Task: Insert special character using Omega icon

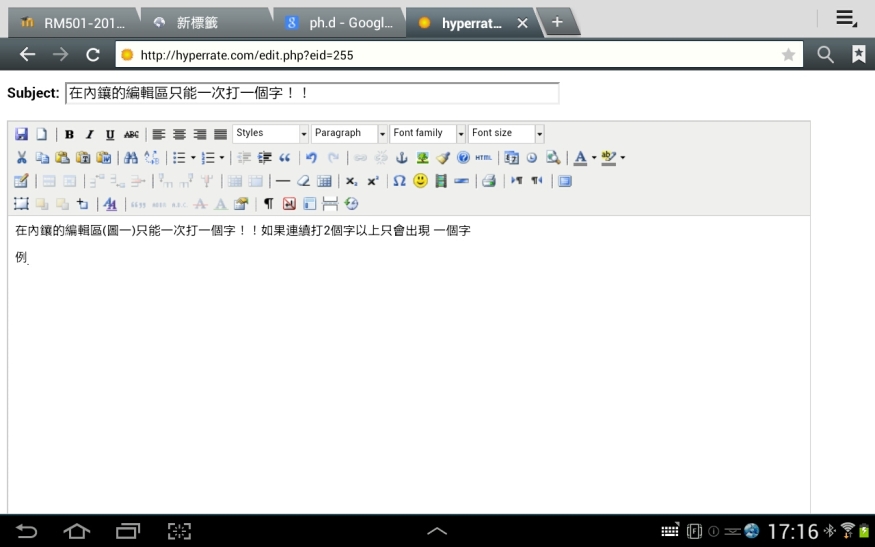Action: point(399,182)
